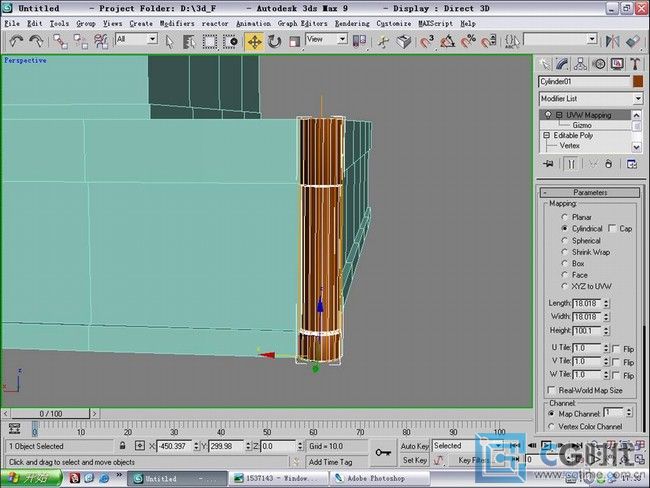Image resolution: width=650 pixels, height=488 pixels.
Task: Click Mirror tool icon
Action: pyautogui.click(x=612, y=41)
